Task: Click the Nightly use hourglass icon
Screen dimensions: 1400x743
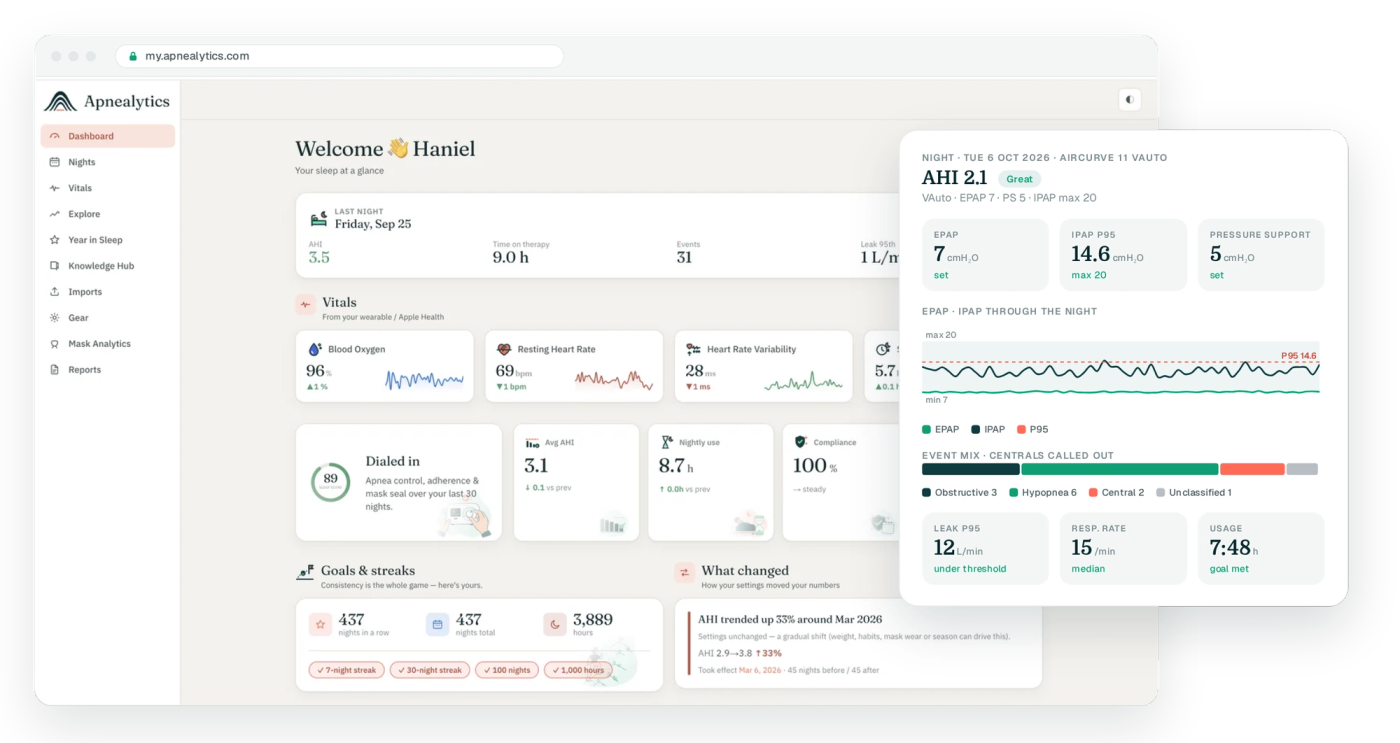Action: pos(667,442)
